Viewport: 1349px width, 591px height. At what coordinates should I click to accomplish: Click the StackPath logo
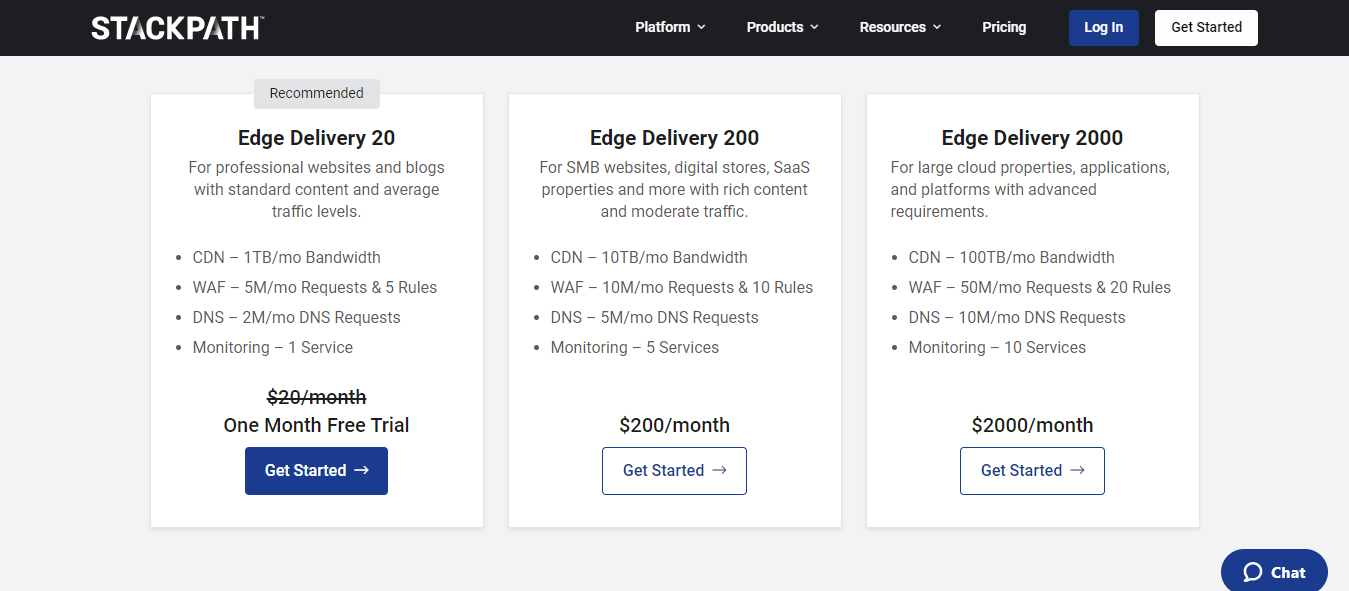pyautogui.click(x=177, y=28)
